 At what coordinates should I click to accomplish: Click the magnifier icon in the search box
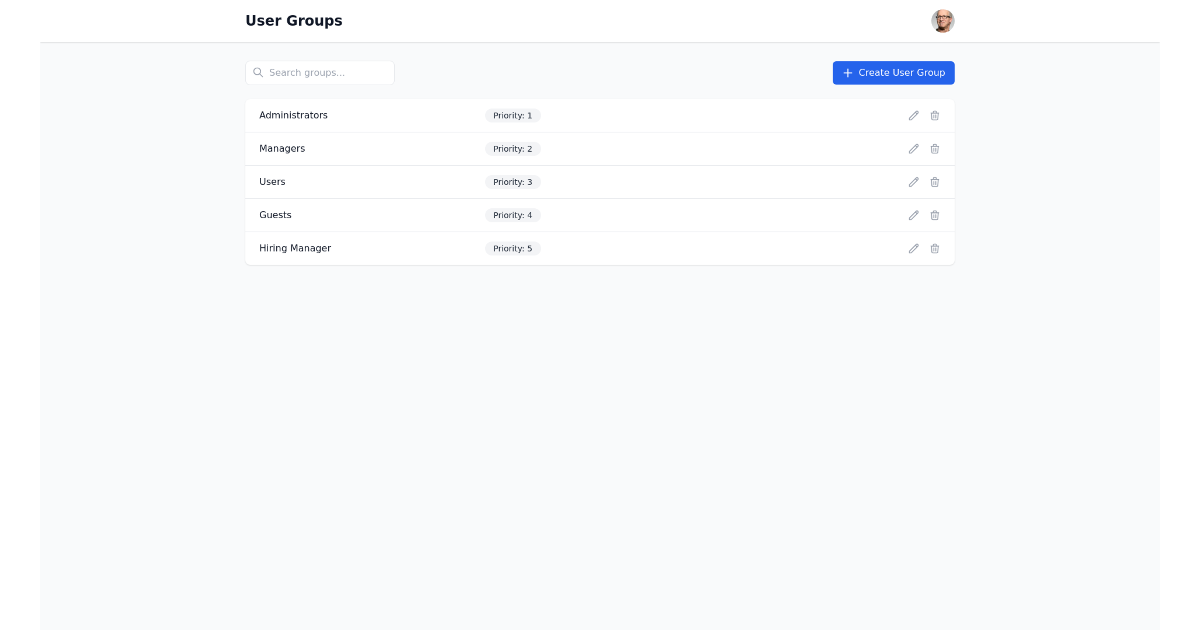(259, 72)
